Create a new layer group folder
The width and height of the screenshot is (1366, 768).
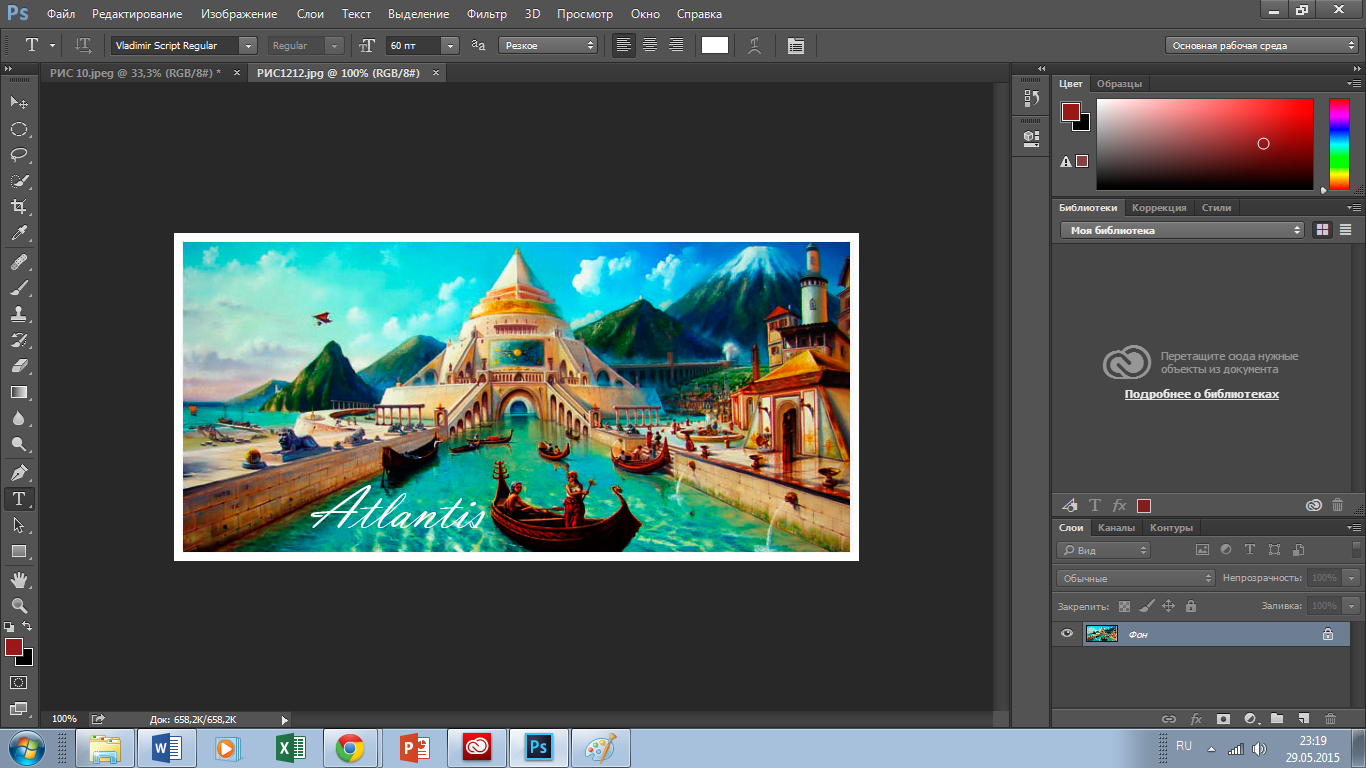tap(1276, 718)
